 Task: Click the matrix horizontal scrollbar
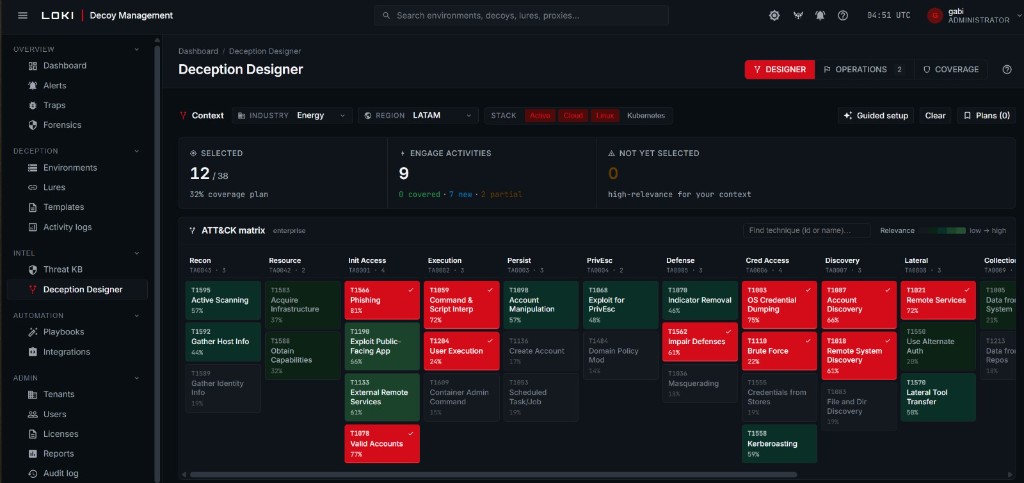click(x=493, y=475)
